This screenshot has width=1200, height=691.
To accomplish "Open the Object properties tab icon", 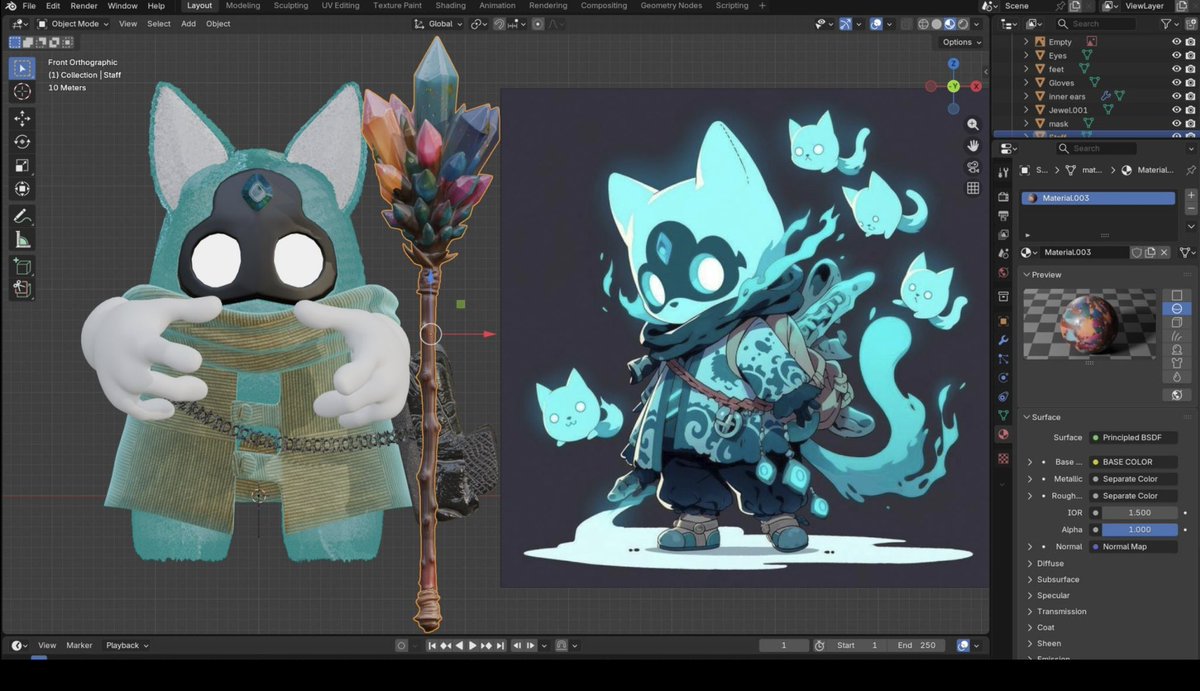I will click(1003, 321).
